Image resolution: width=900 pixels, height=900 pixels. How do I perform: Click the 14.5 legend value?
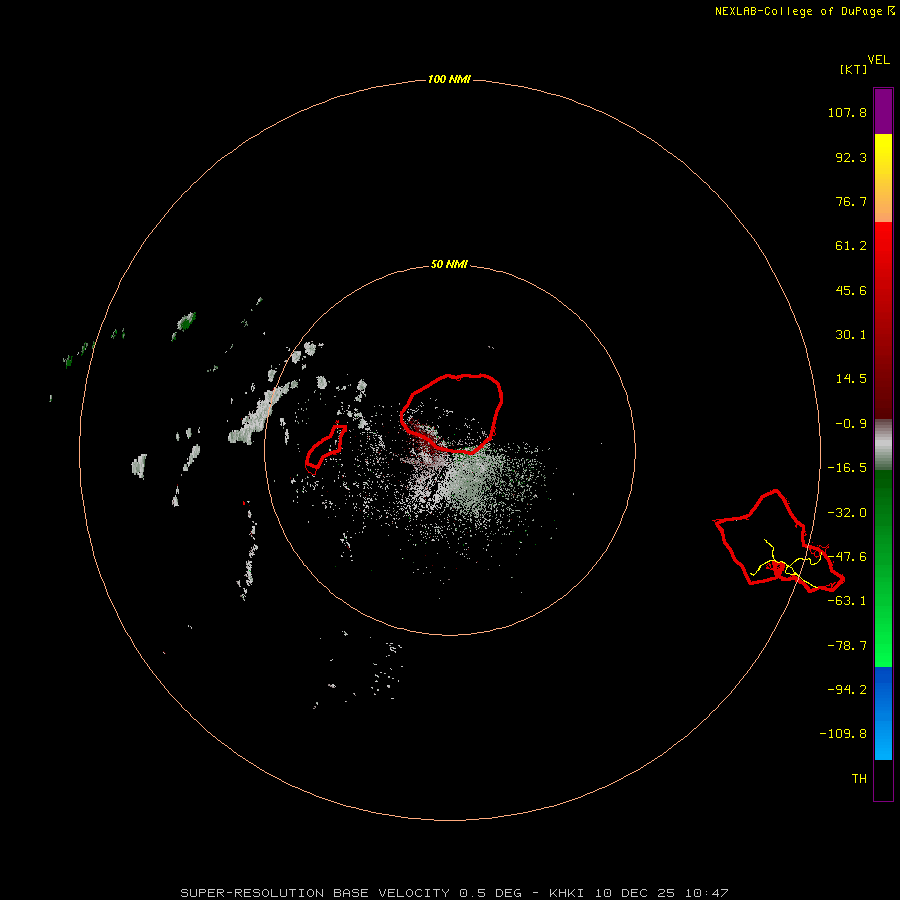pos(851,379)
